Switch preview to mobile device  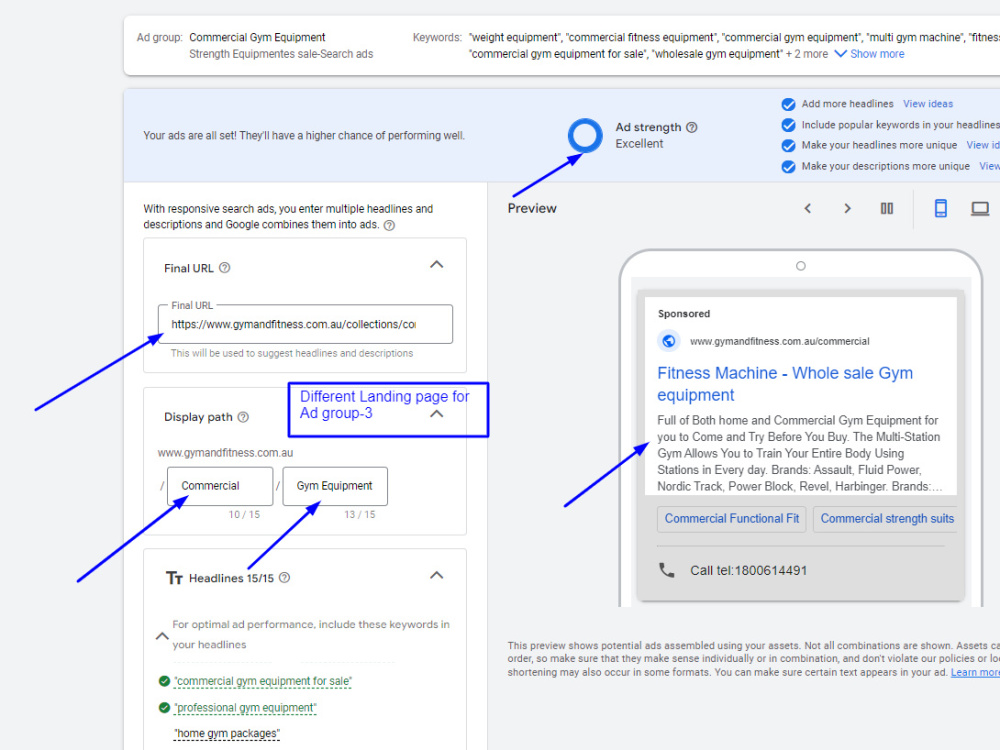click(941, 209)
